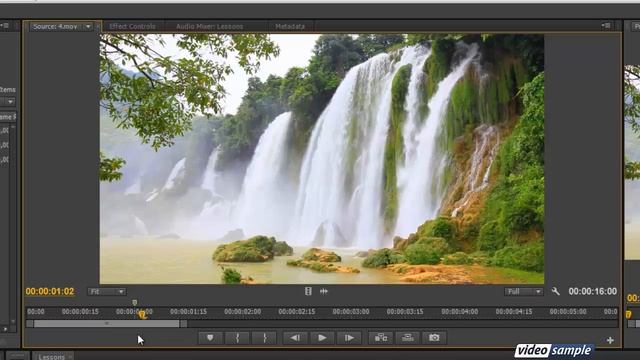Click the orange playhead on time ruler
Image resolution: width=640 pixels, height=360 pixels.
(142, 314)
